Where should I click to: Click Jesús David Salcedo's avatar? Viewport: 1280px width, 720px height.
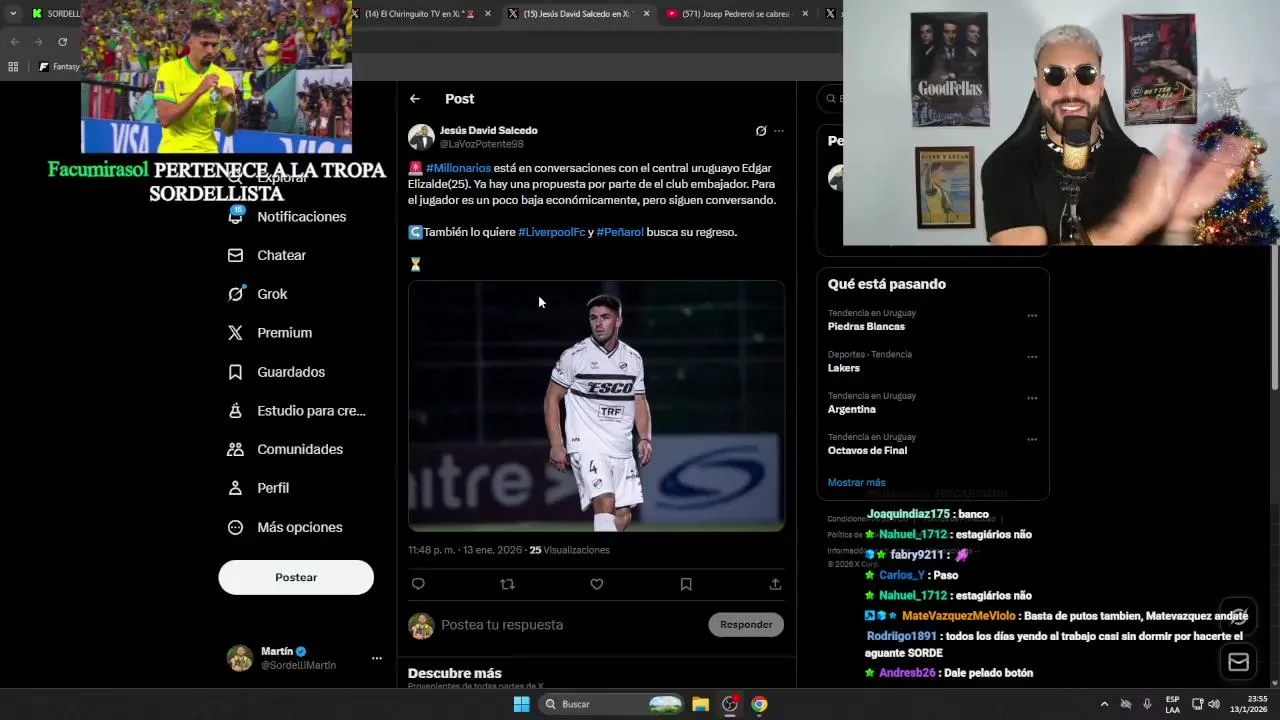421,137
